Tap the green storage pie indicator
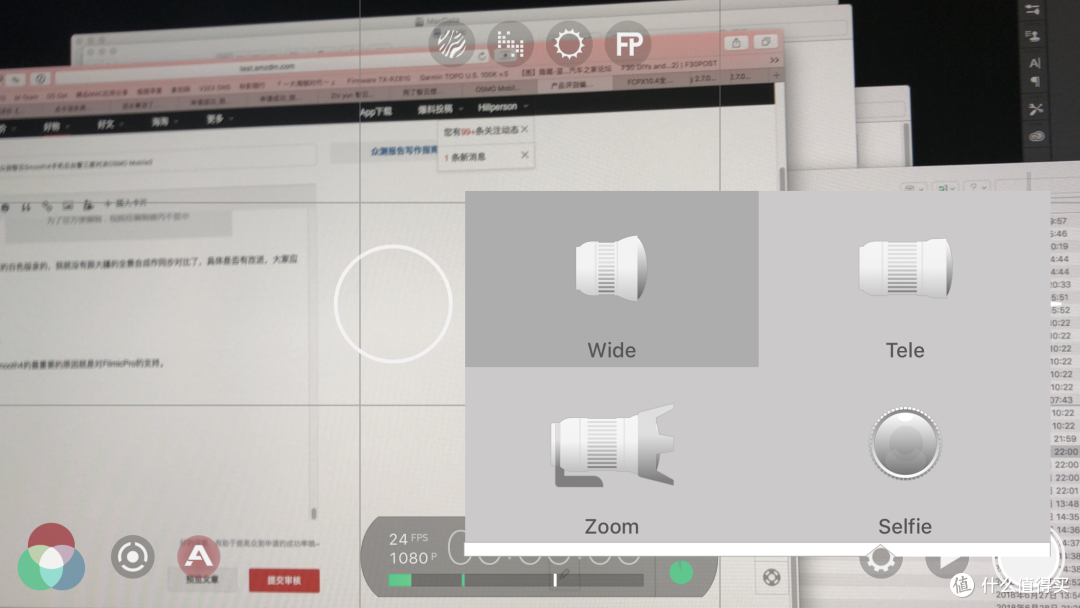Viewport: 1080px width, 608px height. click(681, 572)
